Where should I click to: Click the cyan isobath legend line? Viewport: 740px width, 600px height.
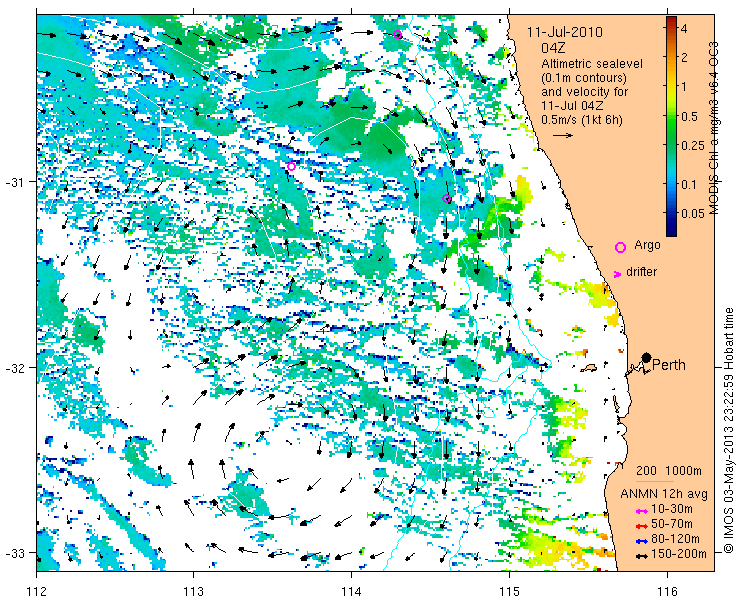655,481
